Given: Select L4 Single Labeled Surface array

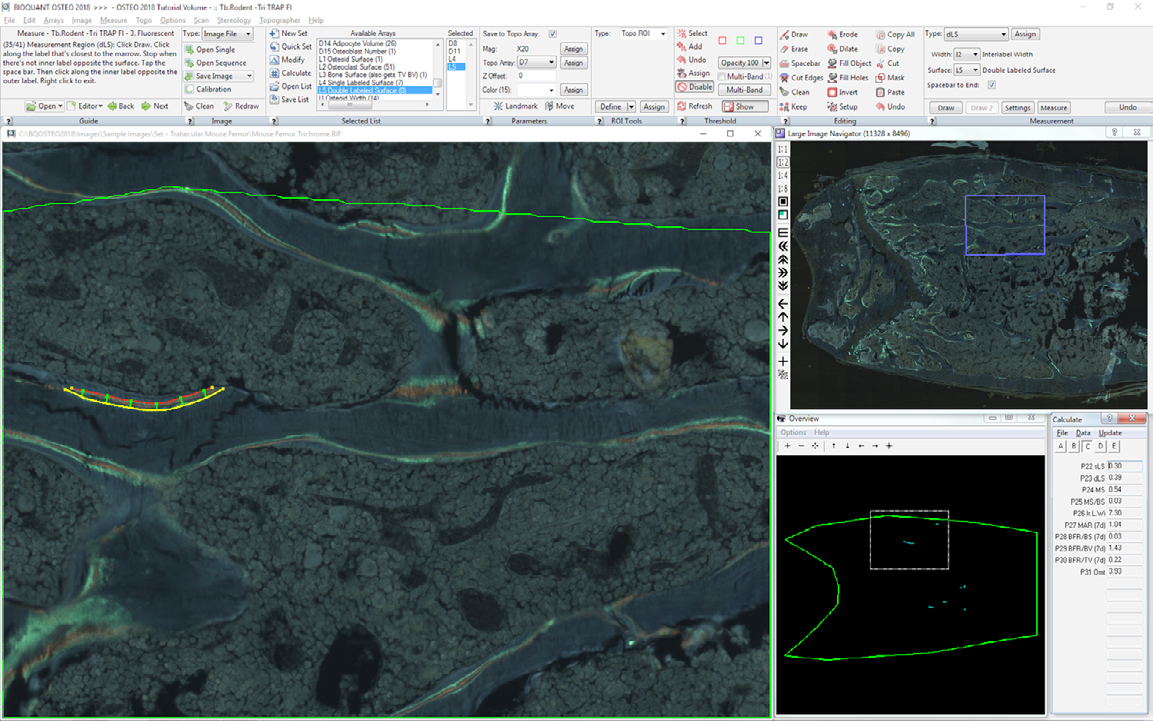Looking at the screenshot, I should [x=360, y=83].
